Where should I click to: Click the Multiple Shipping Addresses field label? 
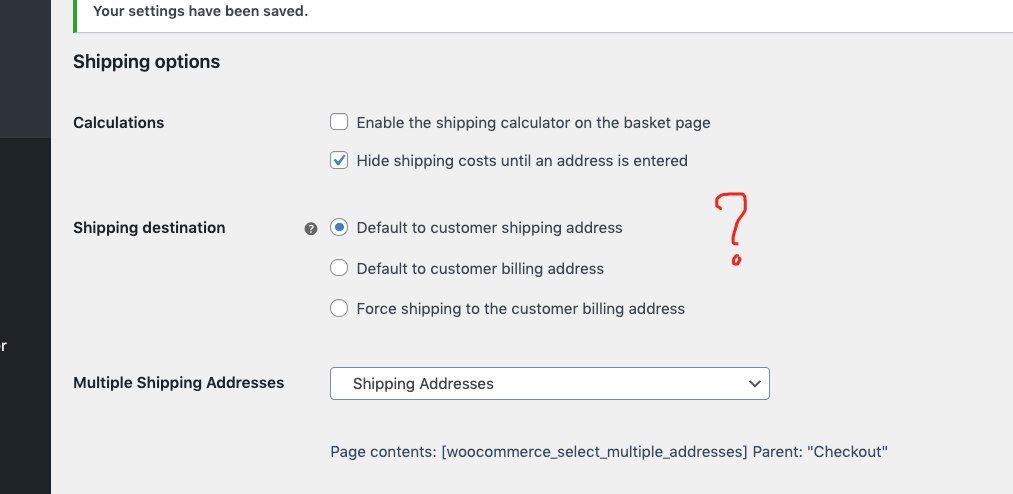pos(178,383)
